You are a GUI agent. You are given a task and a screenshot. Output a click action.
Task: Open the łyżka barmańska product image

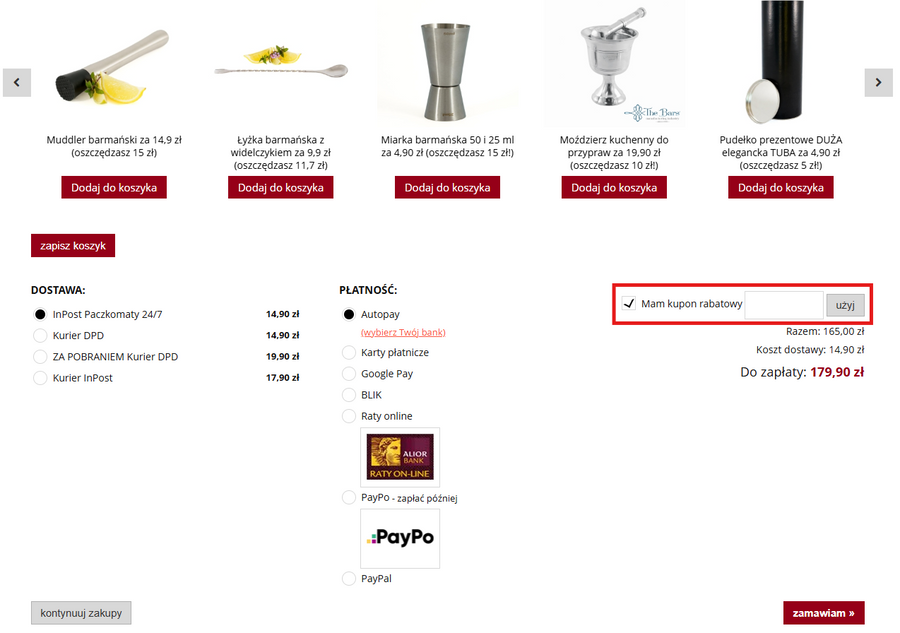[280, 65]
